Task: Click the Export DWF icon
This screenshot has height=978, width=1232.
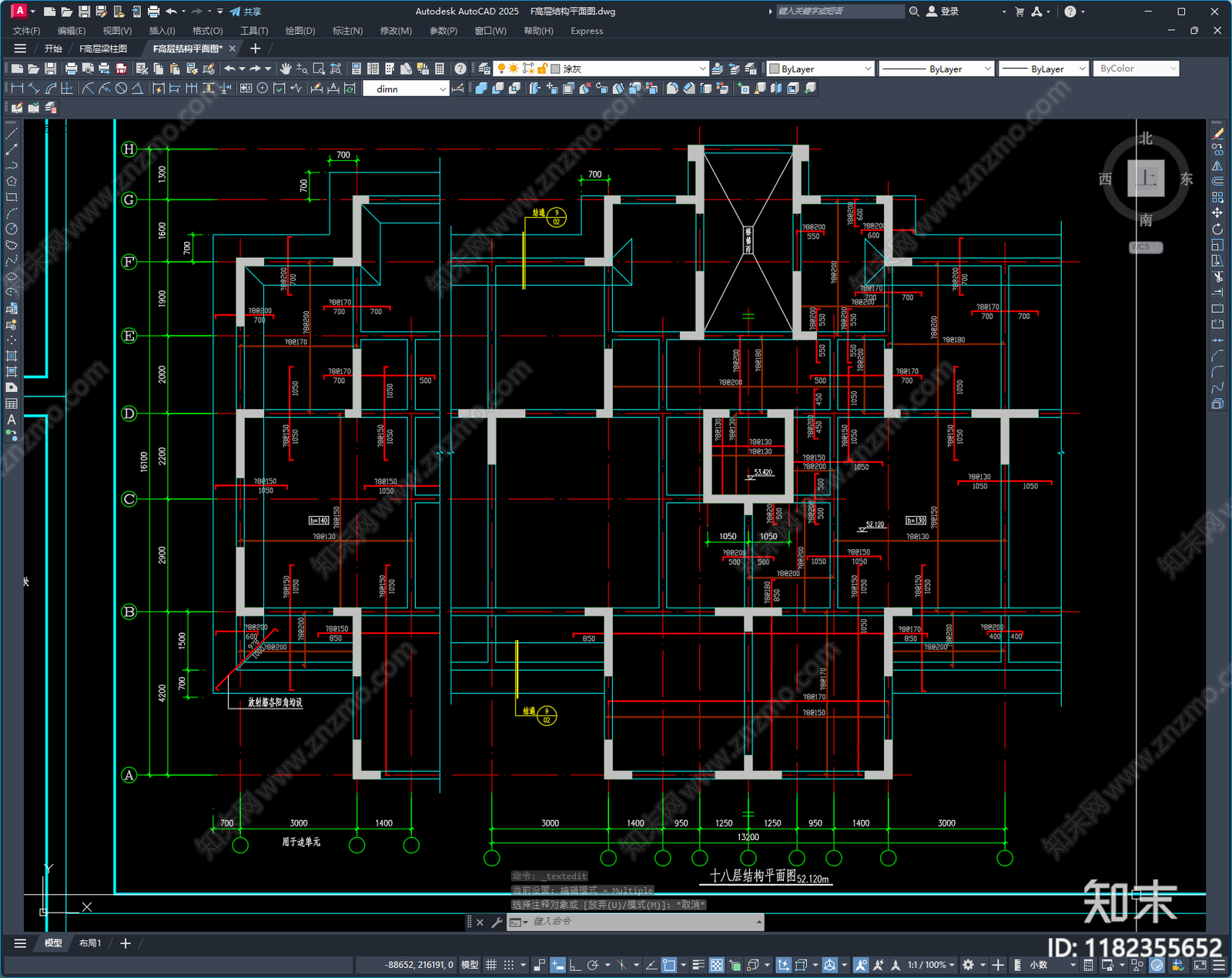Action: 121,69
